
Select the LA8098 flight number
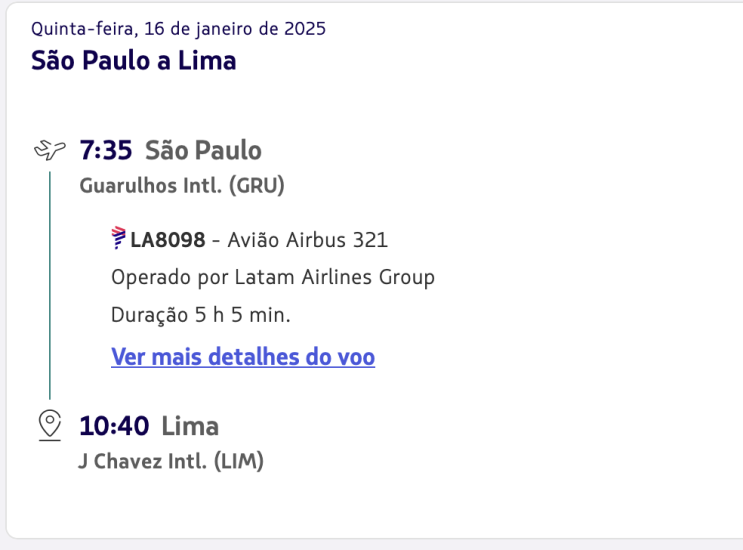coord(168,240)
